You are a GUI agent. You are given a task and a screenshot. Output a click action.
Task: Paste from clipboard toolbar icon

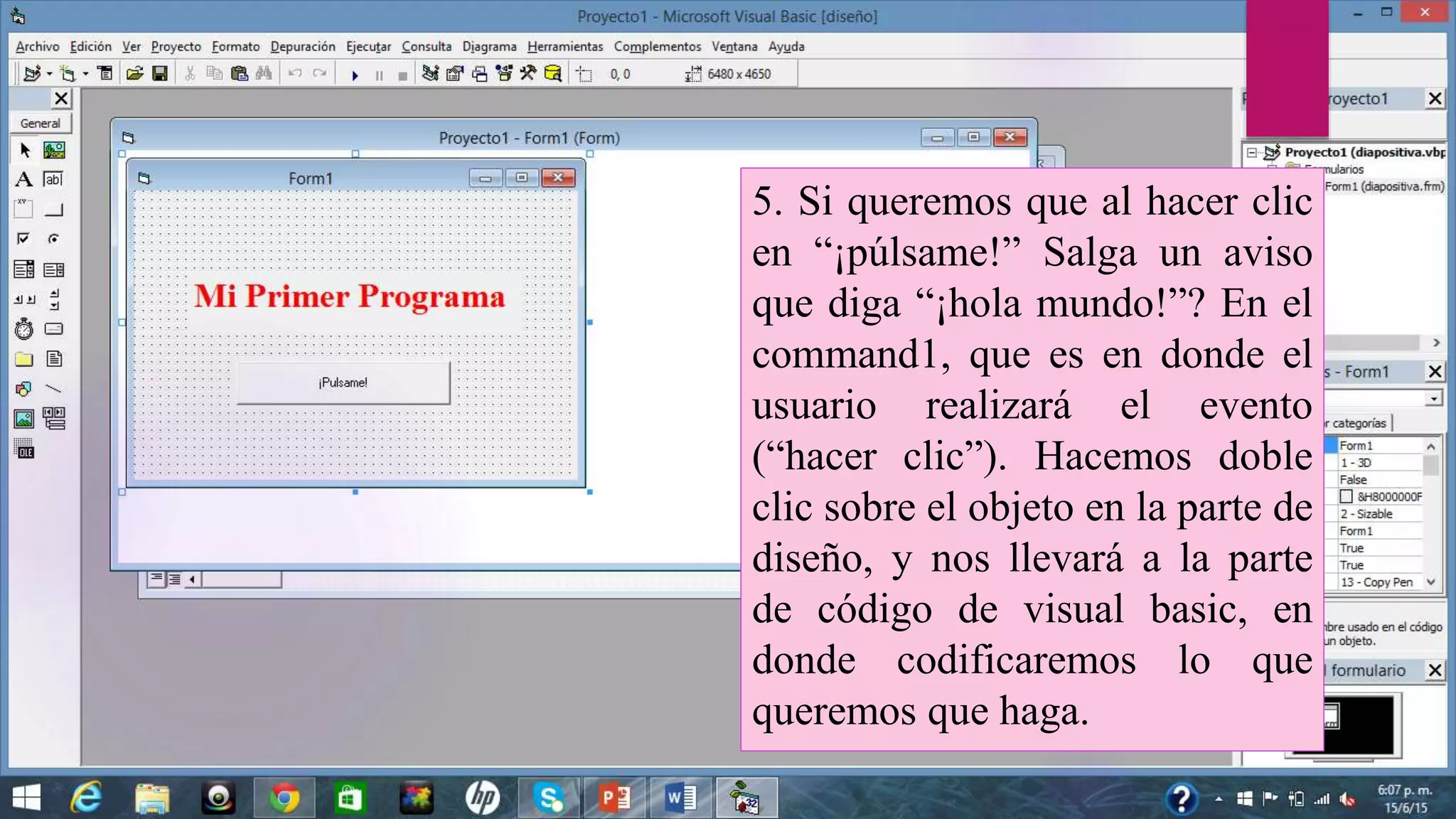point(240,73)
